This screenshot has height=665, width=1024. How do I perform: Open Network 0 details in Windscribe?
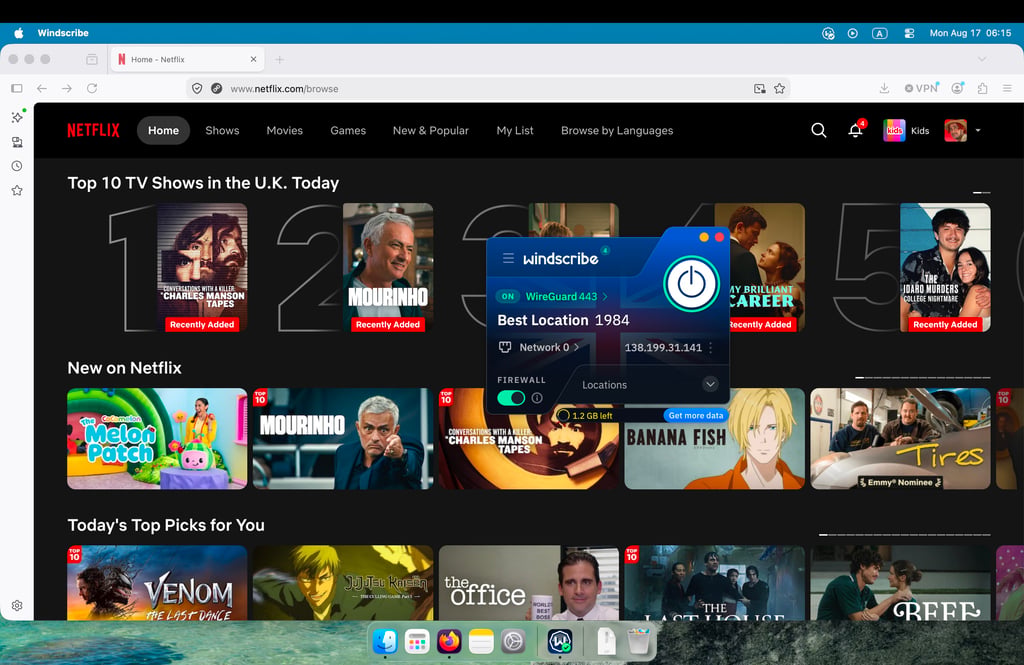click(x=549, y=348)
